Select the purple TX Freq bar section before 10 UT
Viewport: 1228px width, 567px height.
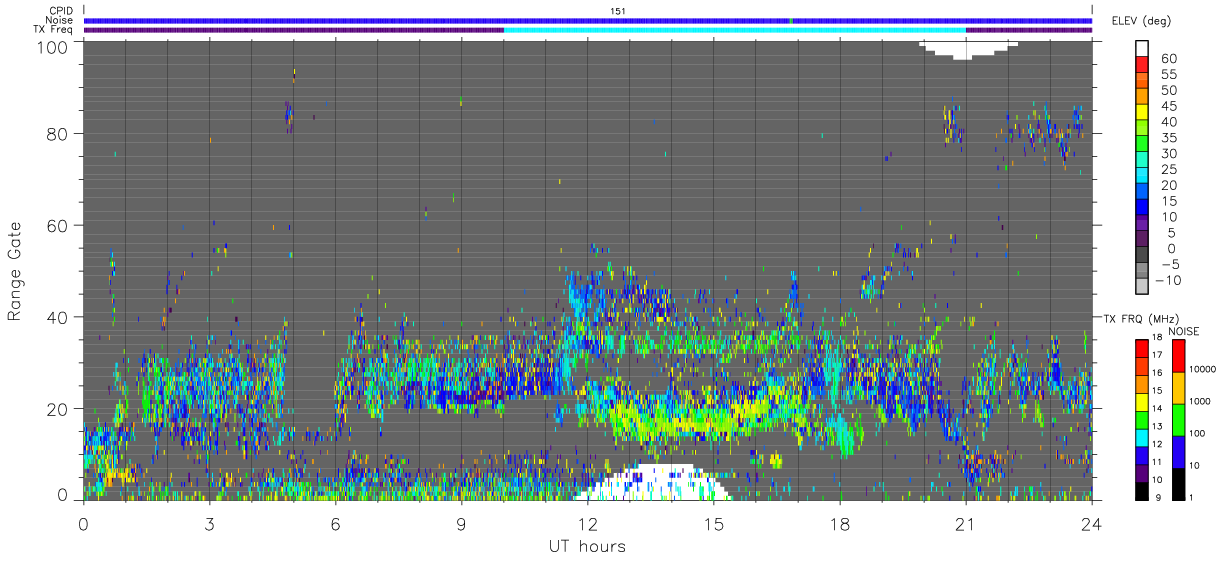coord(294,30)
